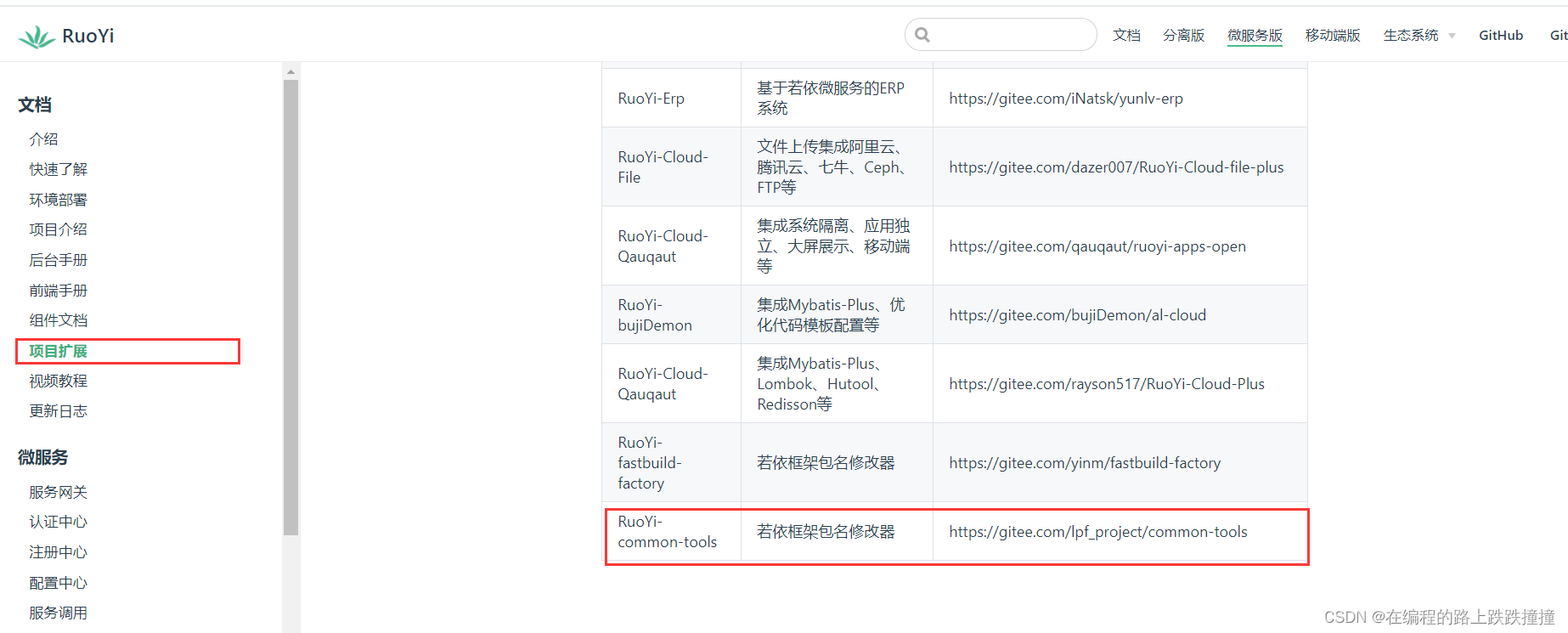Click the 微服务 sidebar section heading
Image resolution: width=1568 pixels, height=633 pixels.
[x=42, y=457]
